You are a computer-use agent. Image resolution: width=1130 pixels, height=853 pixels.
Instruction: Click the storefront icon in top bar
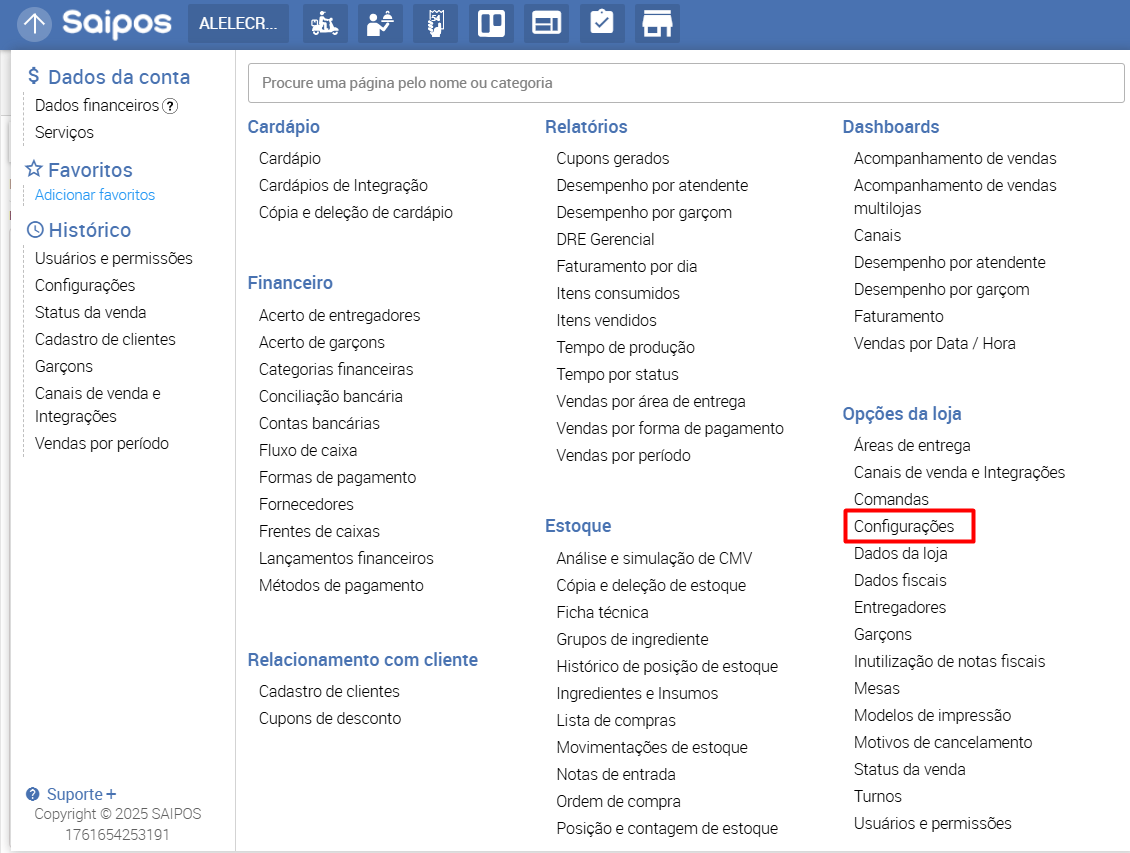tap(657, 24)
